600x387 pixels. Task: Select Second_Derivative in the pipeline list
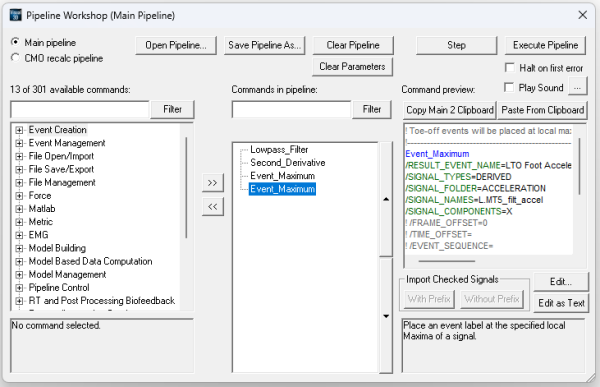pyautogui.click(x=288, y=163)
